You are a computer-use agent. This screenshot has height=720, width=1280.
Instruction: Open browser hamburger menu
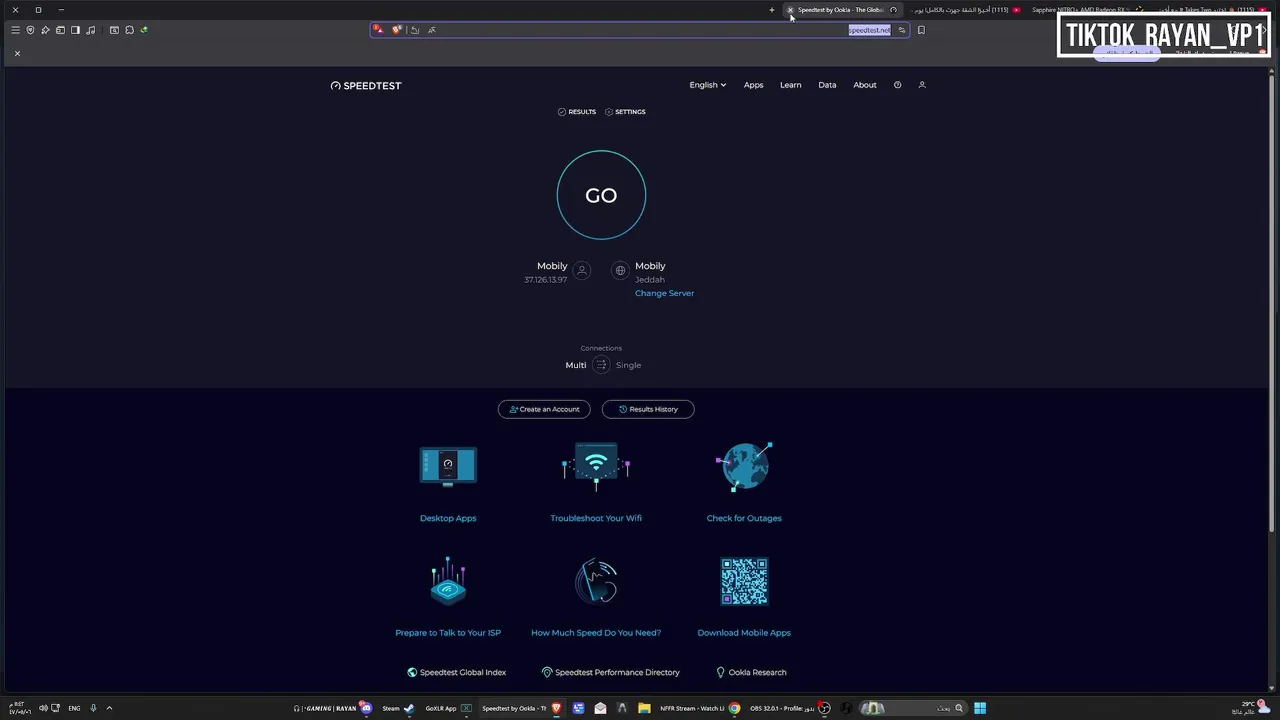pos(15,30)
